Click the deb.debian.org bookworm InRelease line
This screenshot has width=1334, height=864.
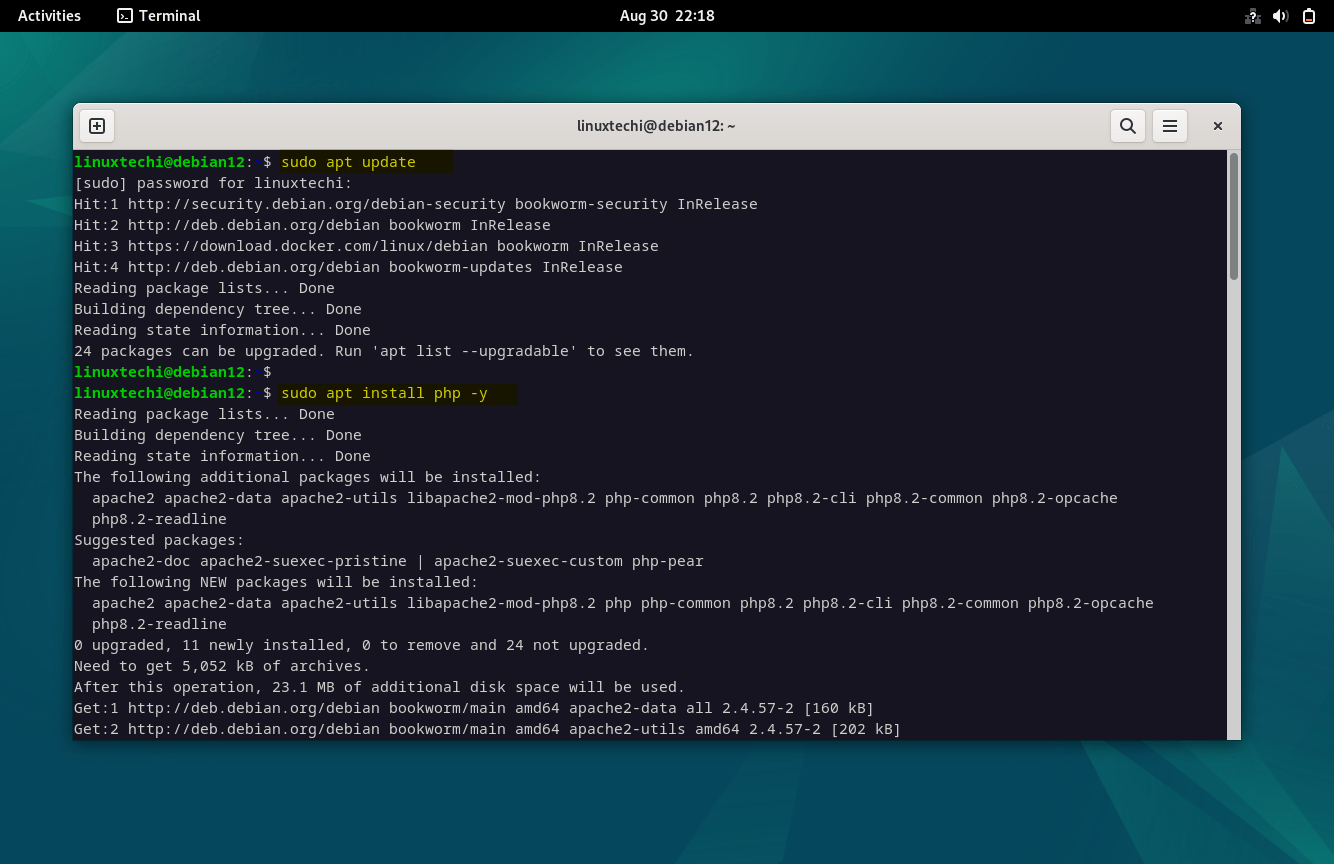pyautogui.click(x=312, y=224)
